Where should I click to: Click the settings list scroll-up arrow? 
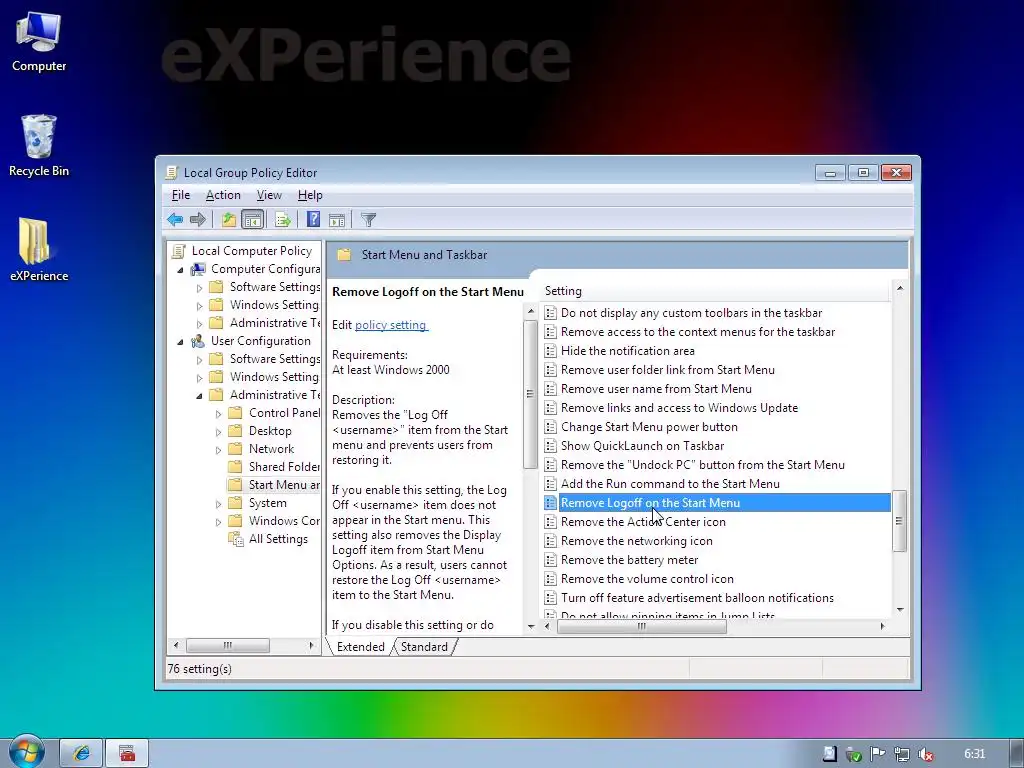(x=899, y=288)
